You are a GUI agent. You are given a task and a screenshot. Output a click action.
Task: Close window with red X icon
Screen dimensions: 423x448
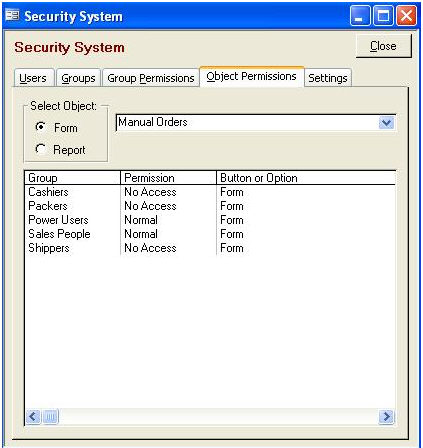pos(406,16)
